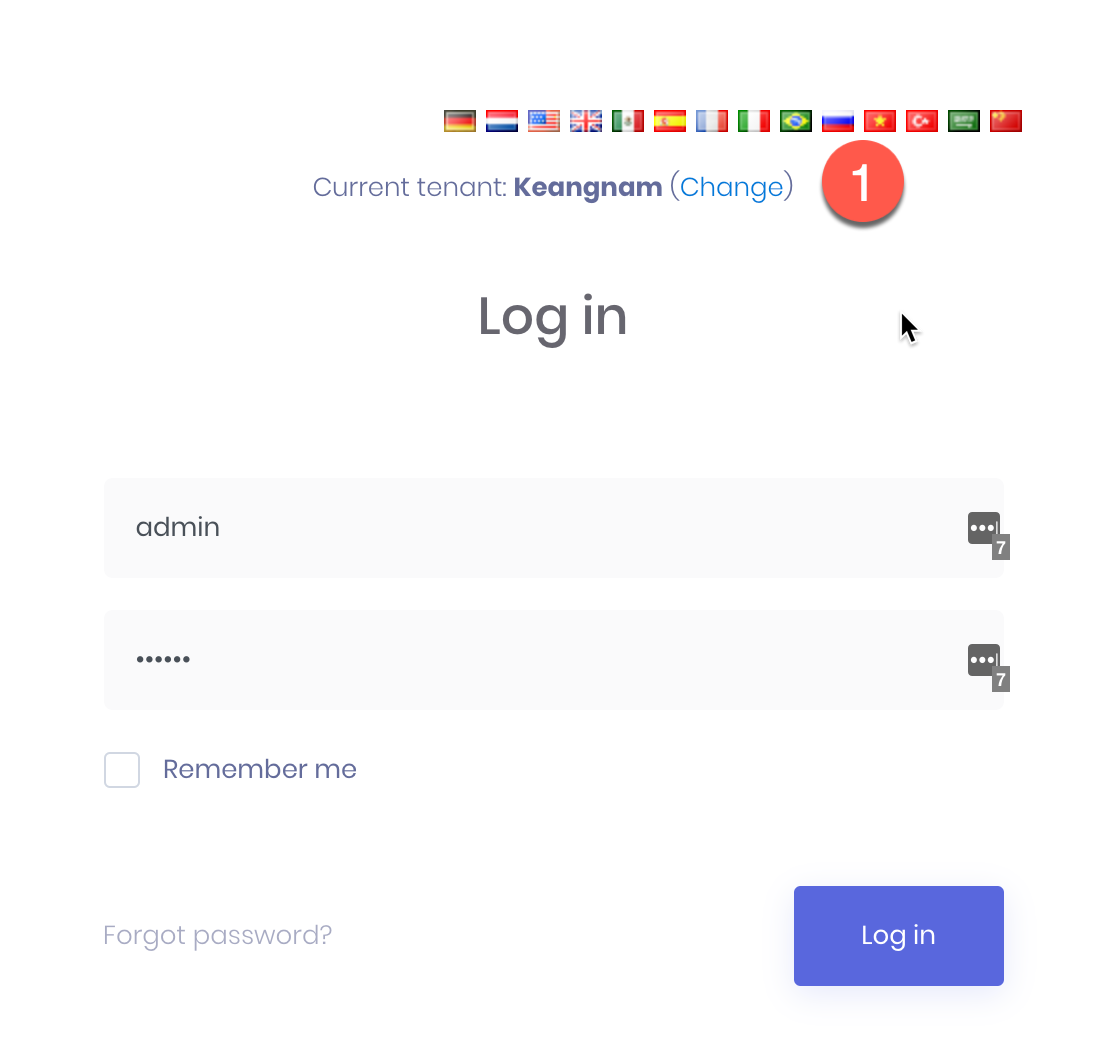Viewport: 1110px width, 1052px height.
Task: Choose the Turkish flag language
Action: [x=922, y=121]
